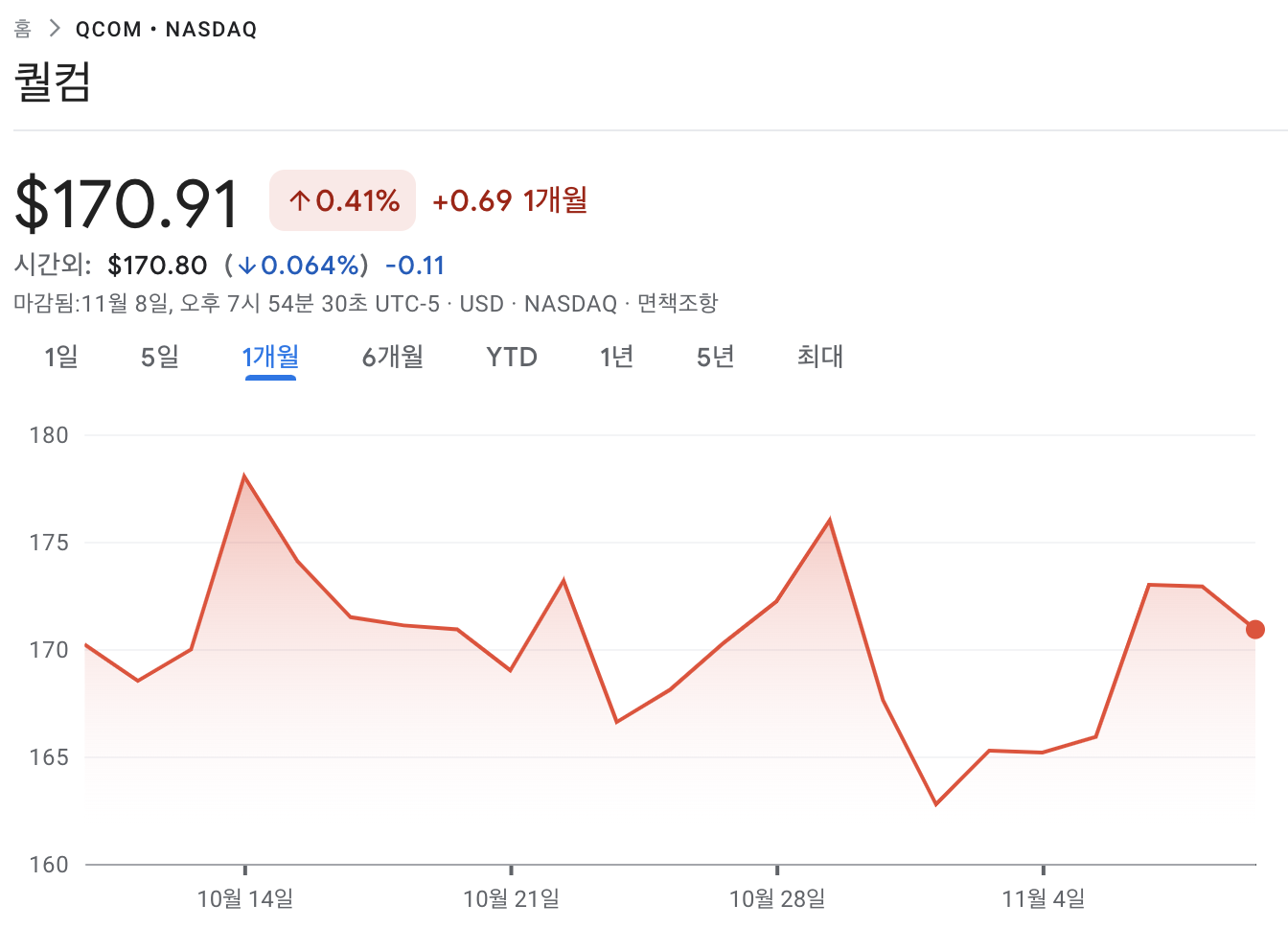Select the currently active 1개월 tab
Screen dimensions: 1288x928
coord(271,357)
